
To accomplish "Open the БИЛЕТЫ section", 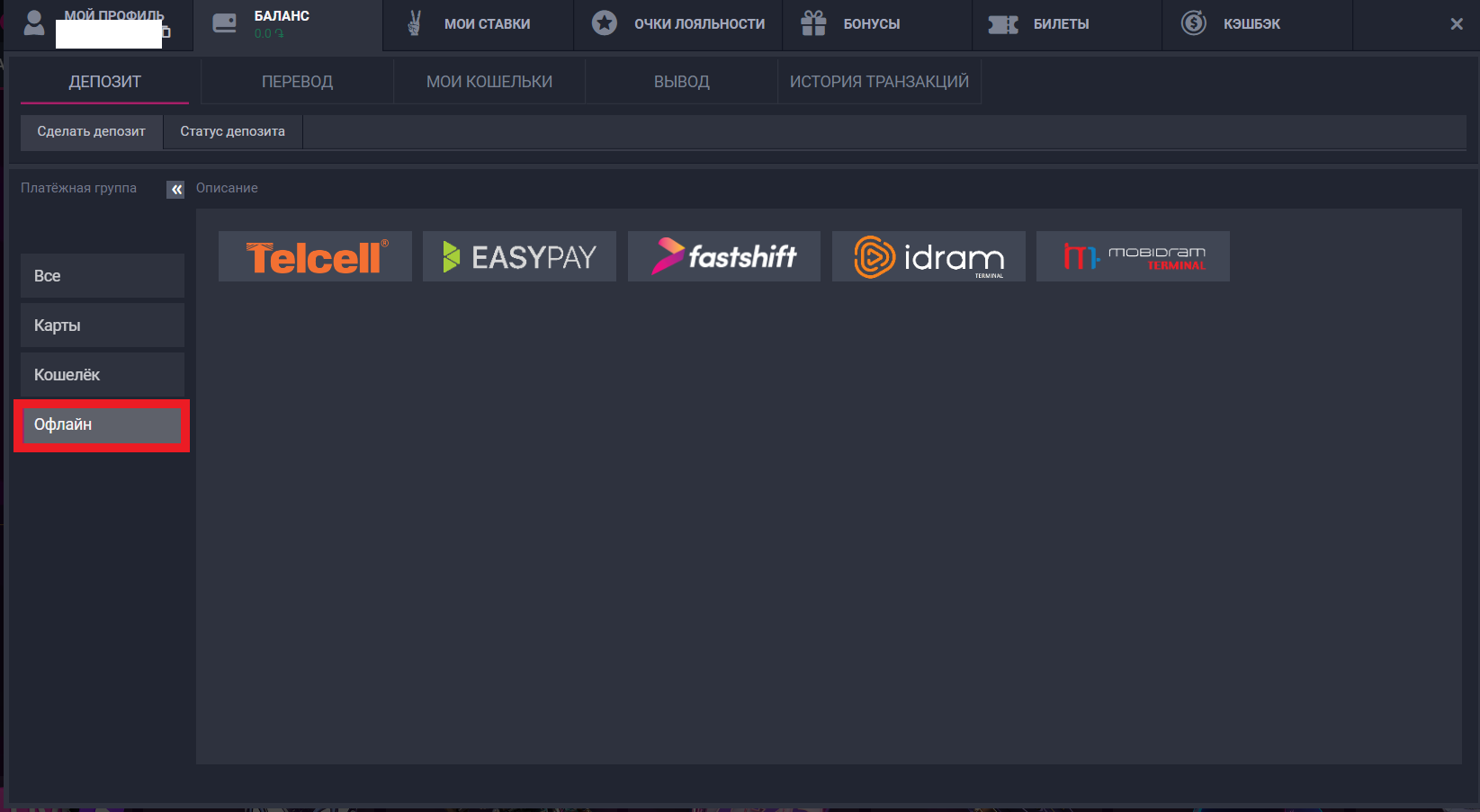I will [1068, 25].
